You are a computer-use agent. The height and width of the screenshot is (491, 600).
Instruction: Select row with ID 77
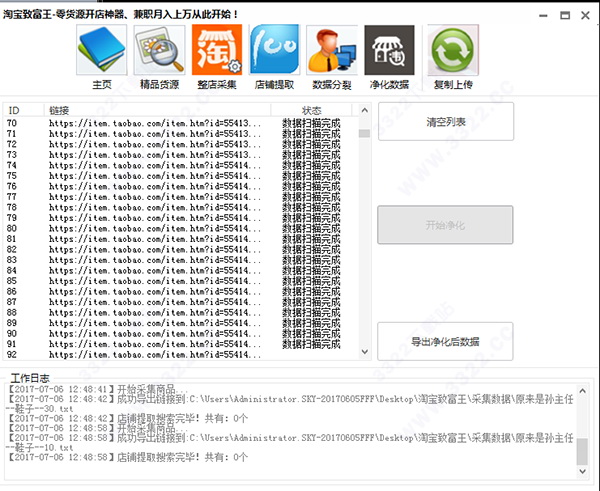[x=181, y=197]
